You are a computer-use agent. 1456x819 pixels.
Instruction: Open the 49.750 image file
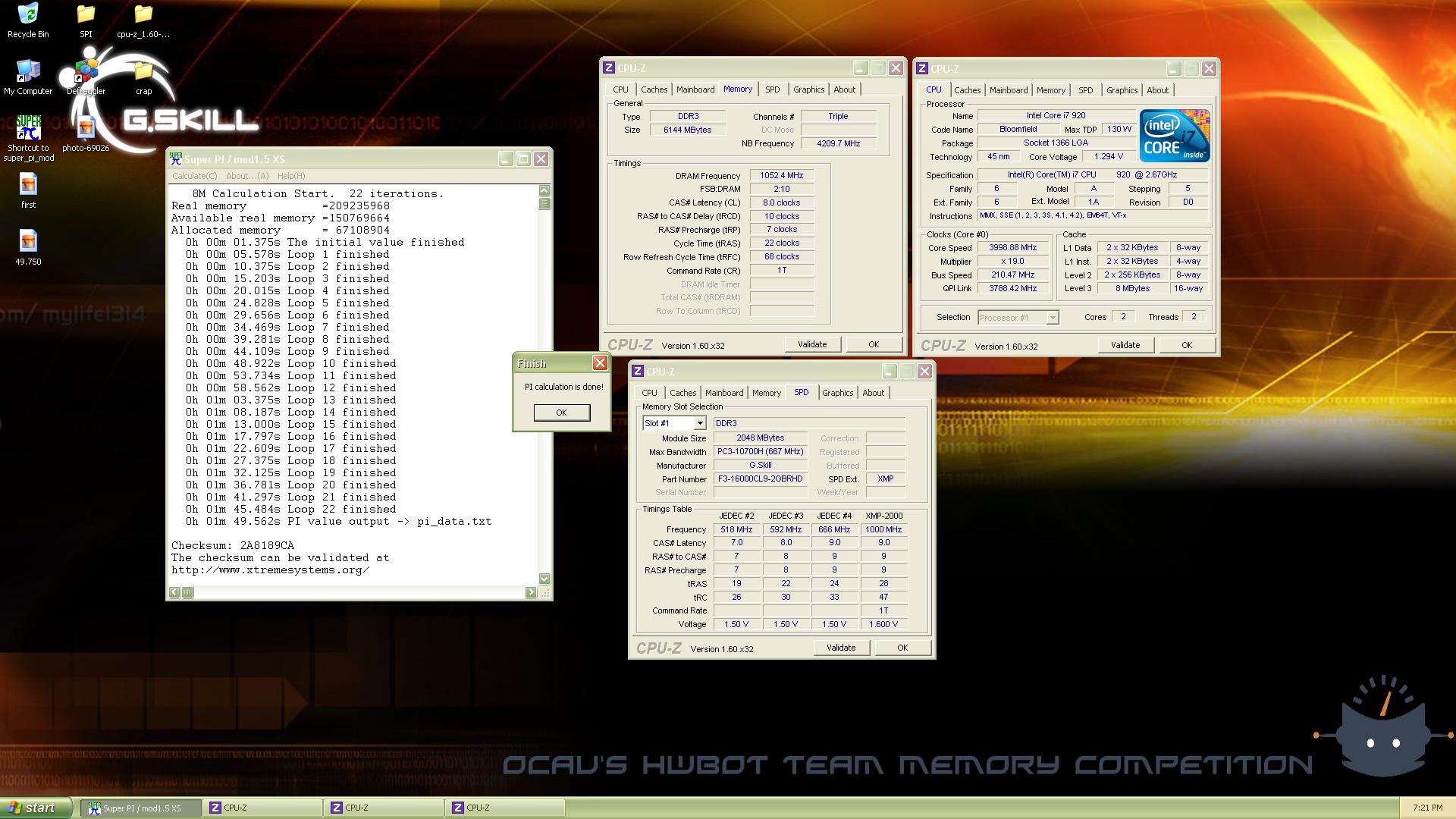pos(28,248)
